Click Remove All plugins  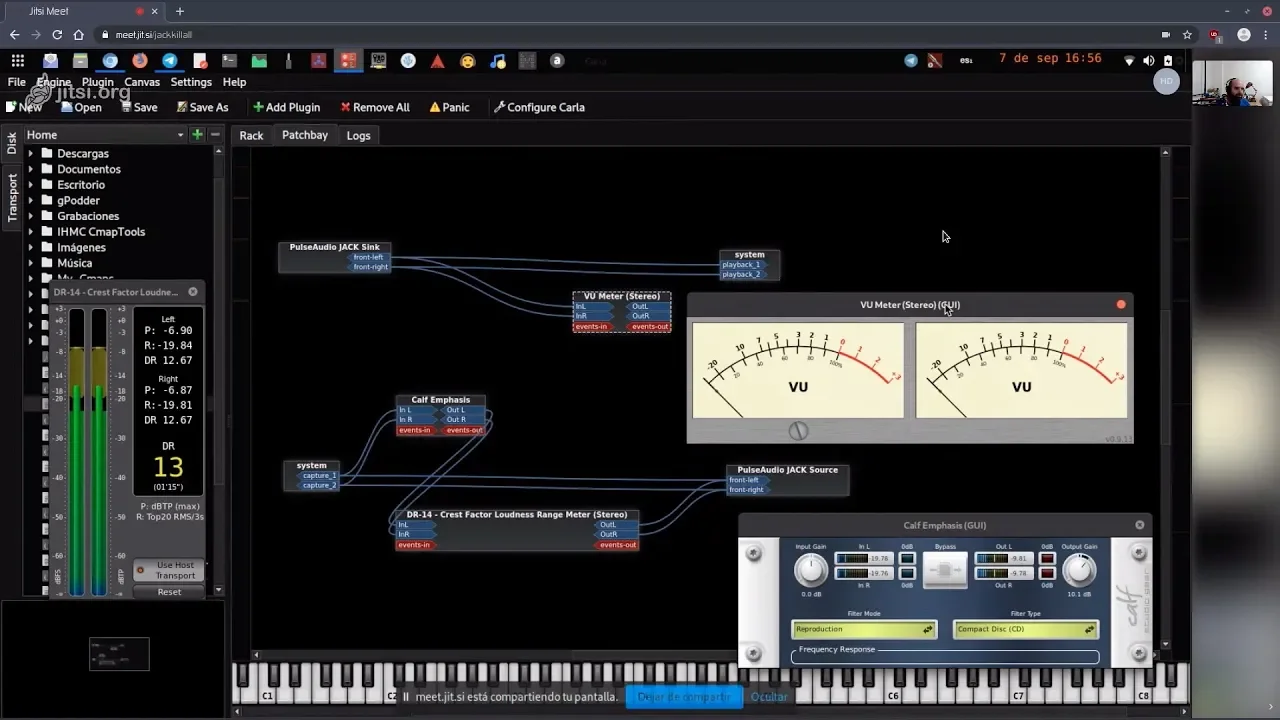pos(375,107)
